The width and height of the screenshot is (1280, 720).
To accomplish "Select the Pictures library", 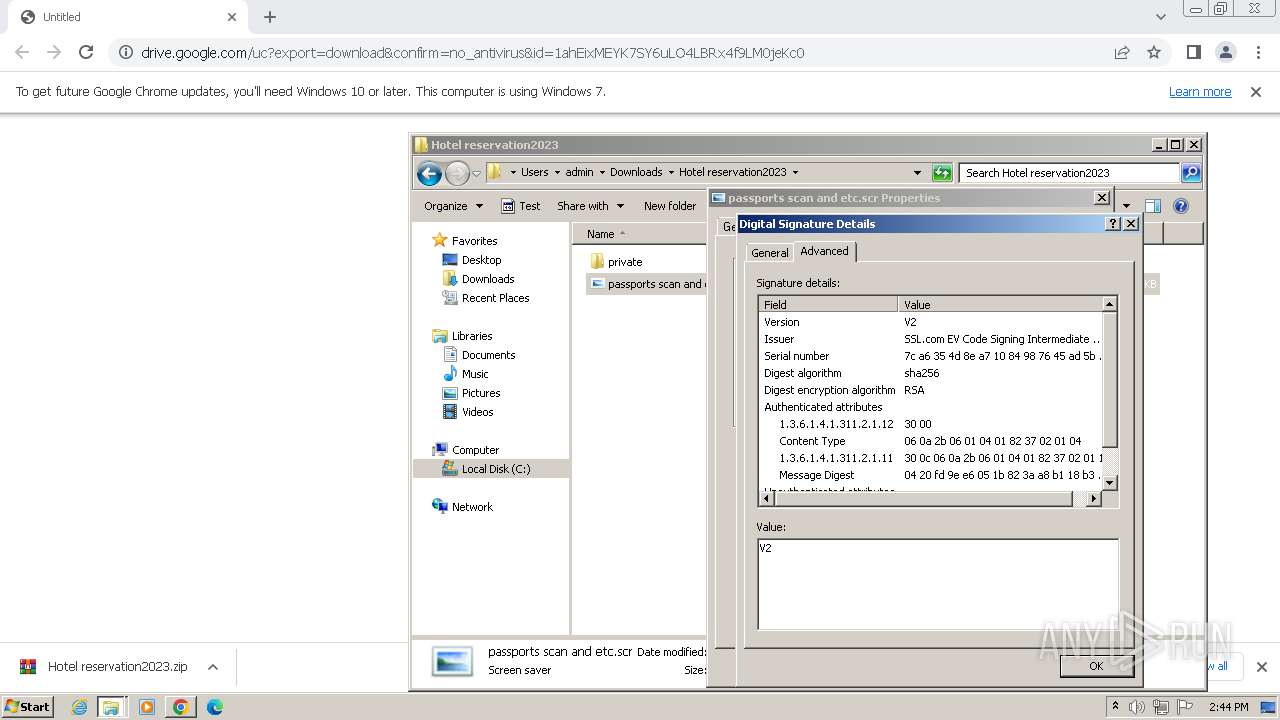I will 481,393.
